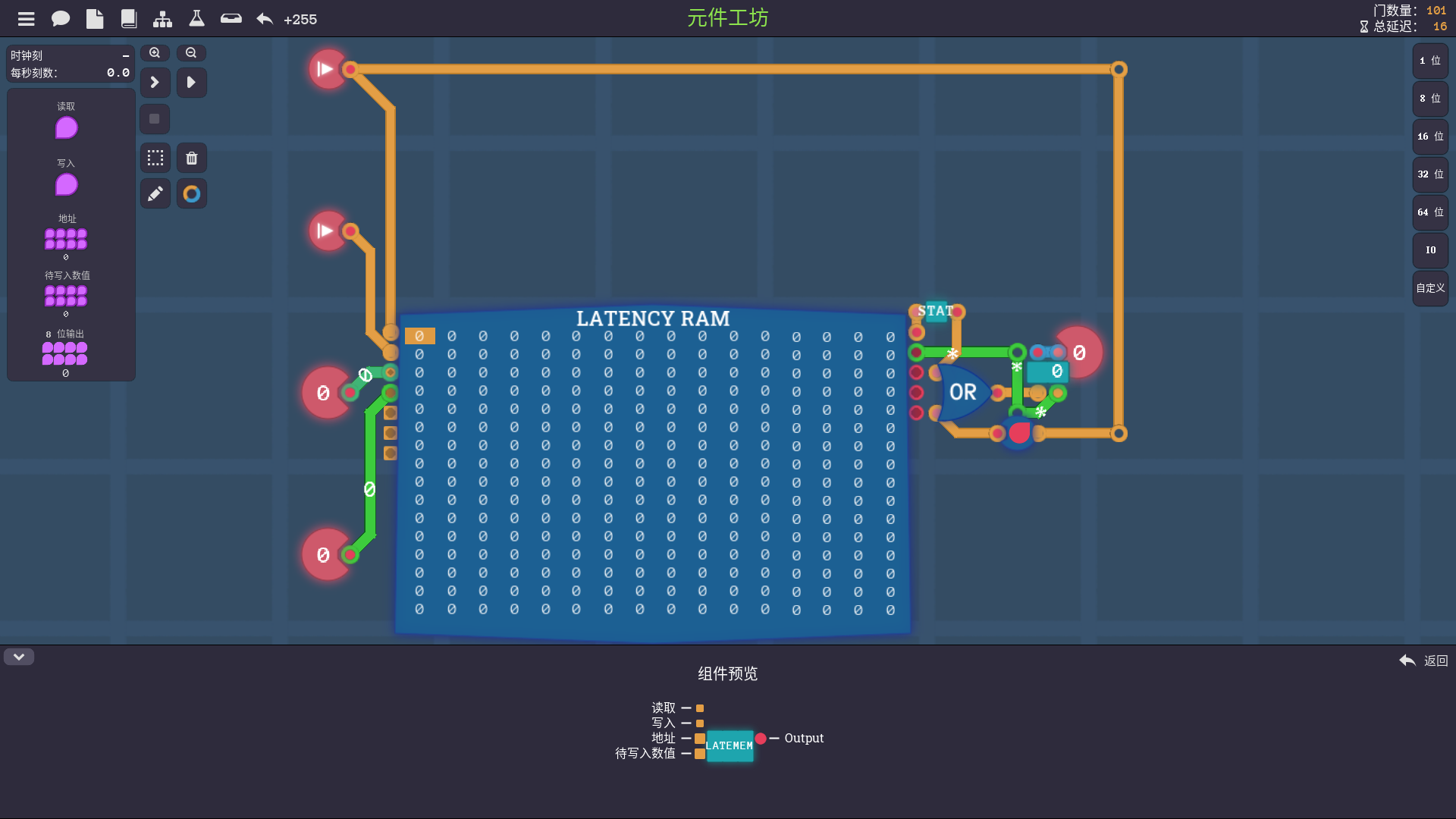Open the chat bubble icon
1456x819 pixels.
[x=61, y=19]
